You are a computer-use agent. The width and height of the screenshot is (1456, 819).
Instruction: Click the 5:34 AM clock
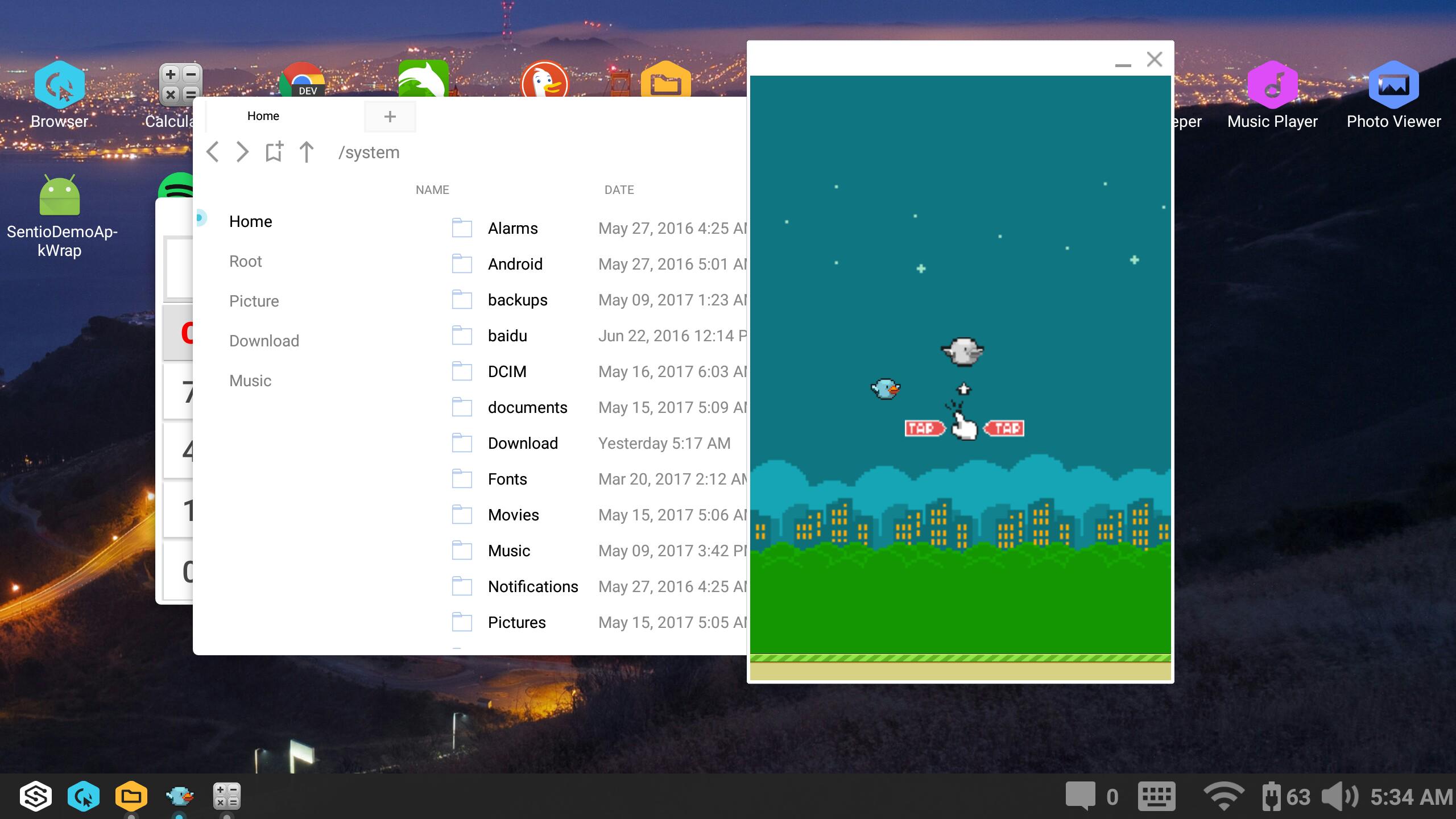click(x=1411, y=797)
